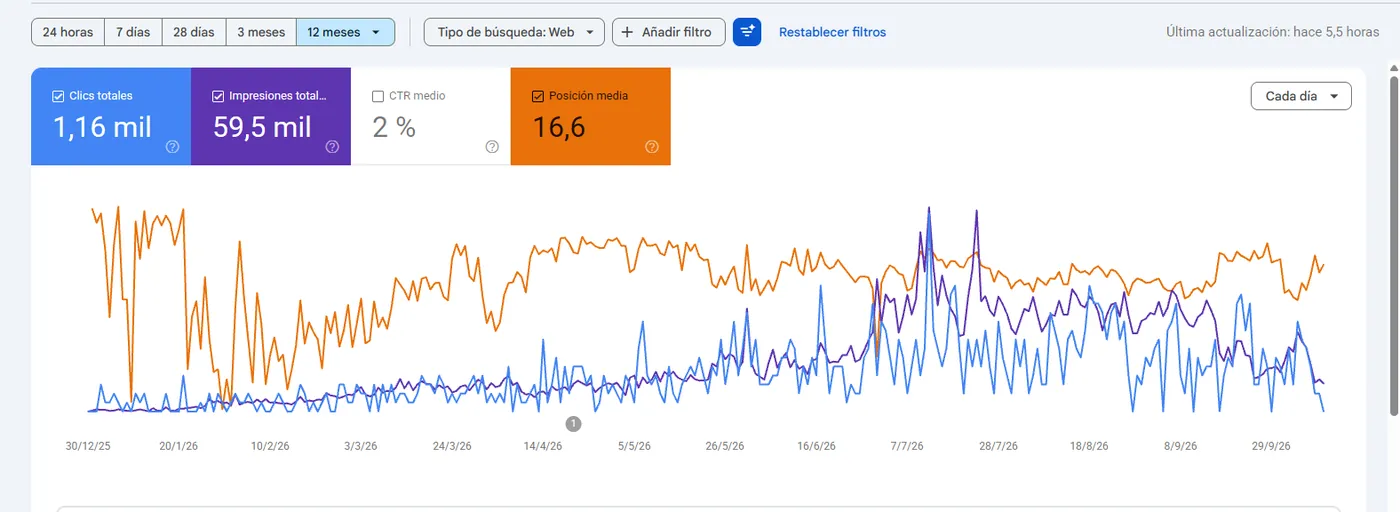Click the scrollbar up arrow

pos(1394,67)
